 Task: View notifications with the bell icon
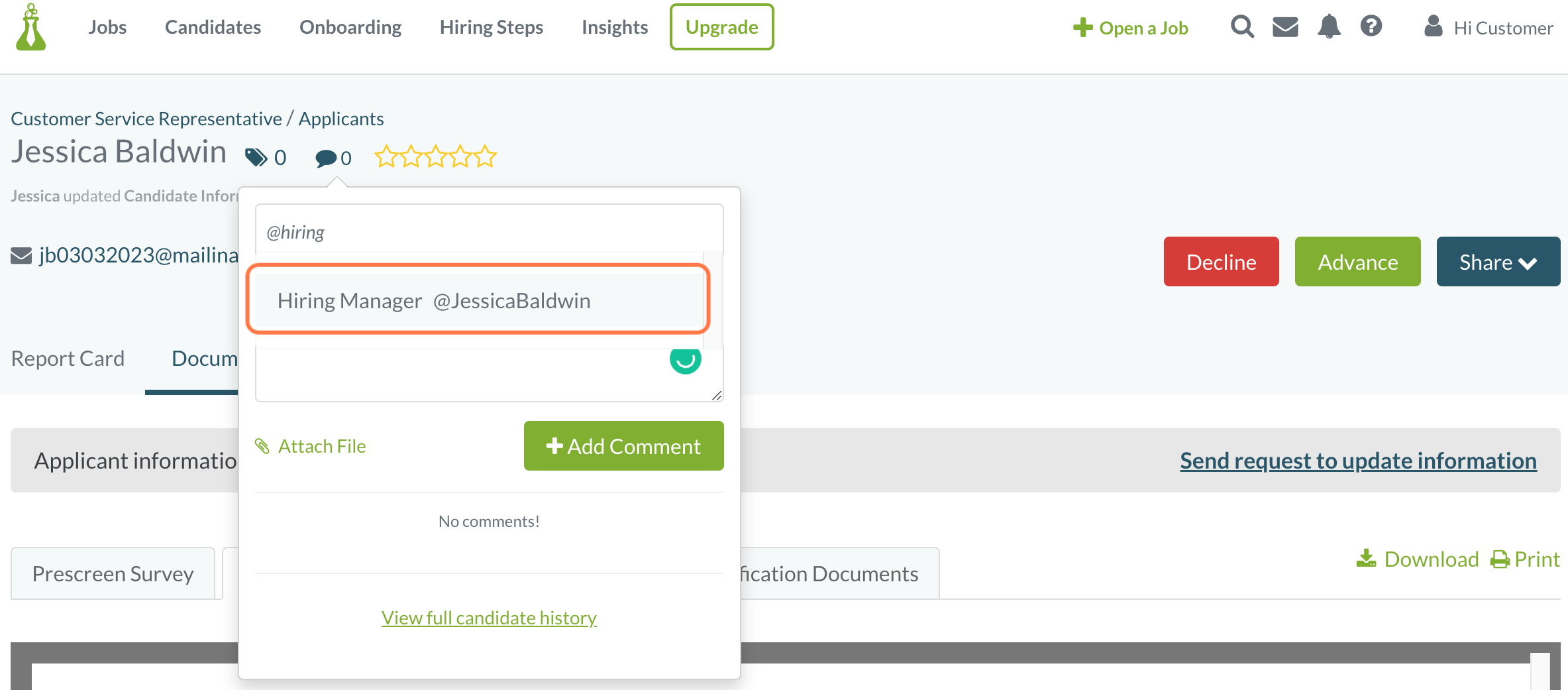1329,27
